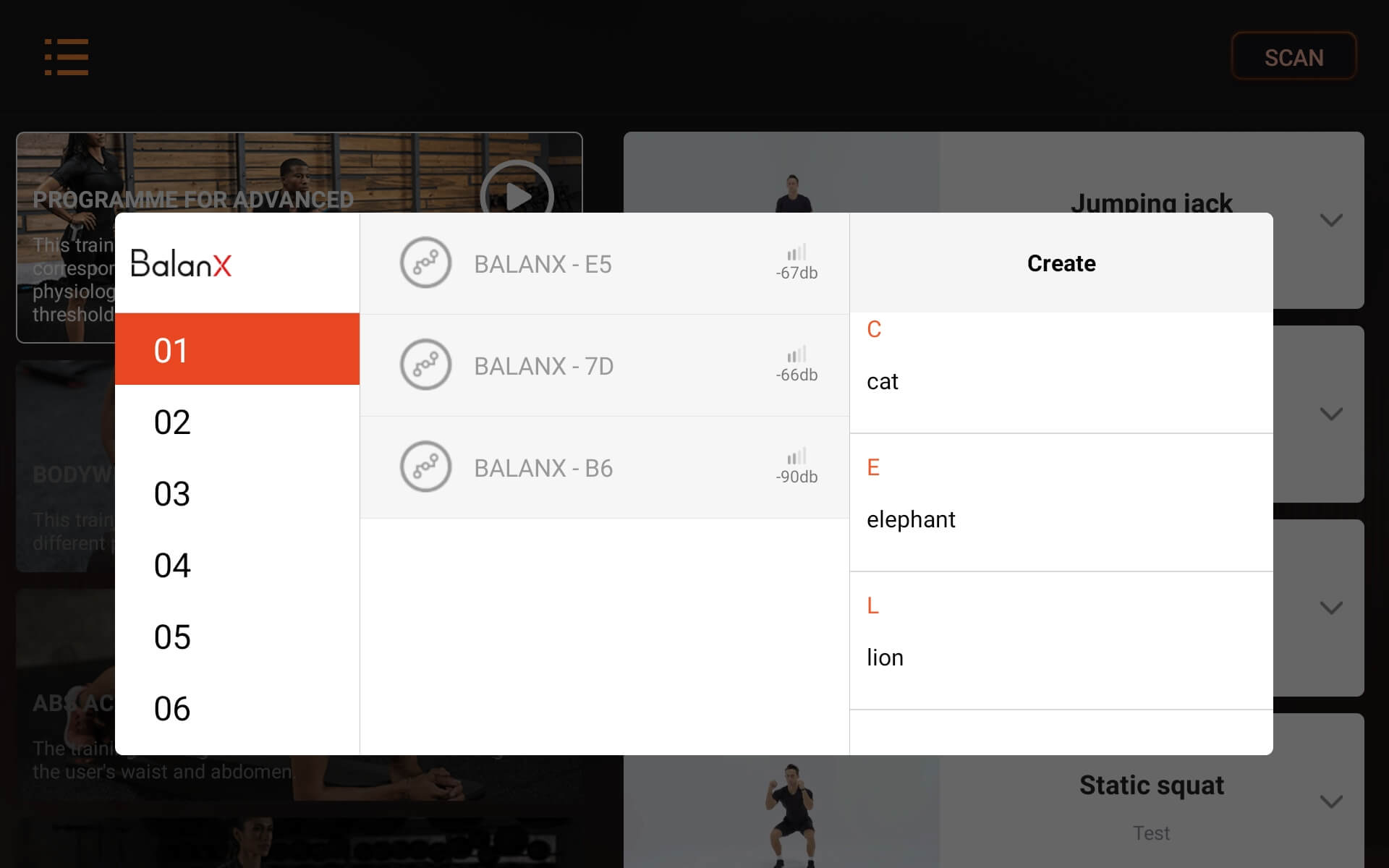
Task: Open the hamburger list menu icon
Action: (67, 57)
